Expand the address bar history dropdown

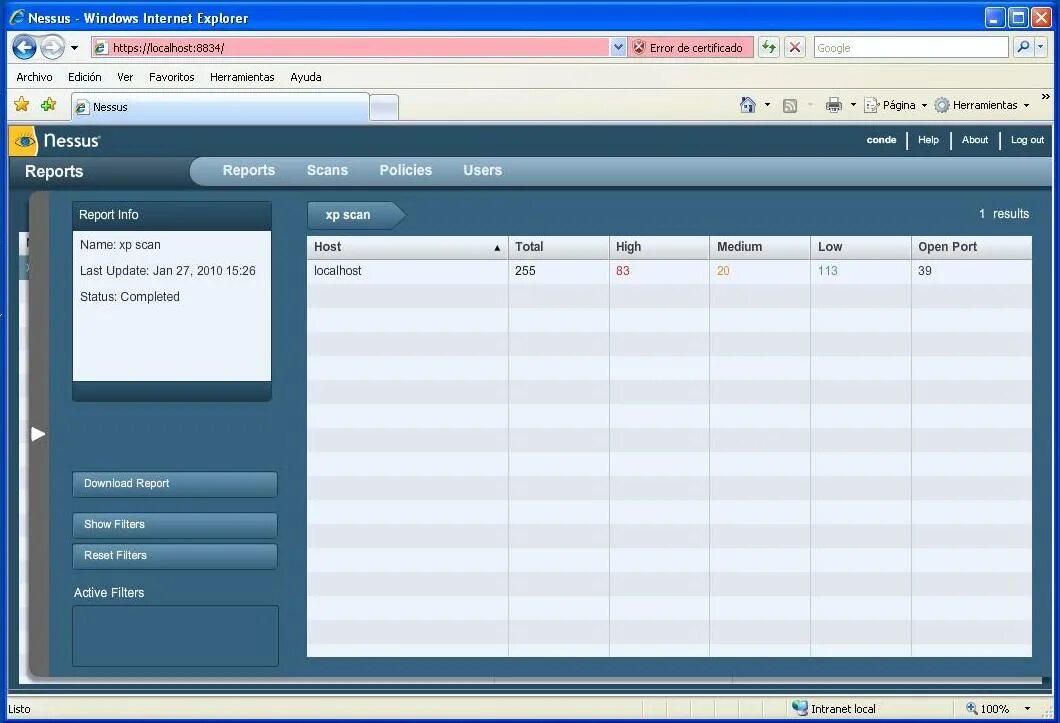coord(618,47)
